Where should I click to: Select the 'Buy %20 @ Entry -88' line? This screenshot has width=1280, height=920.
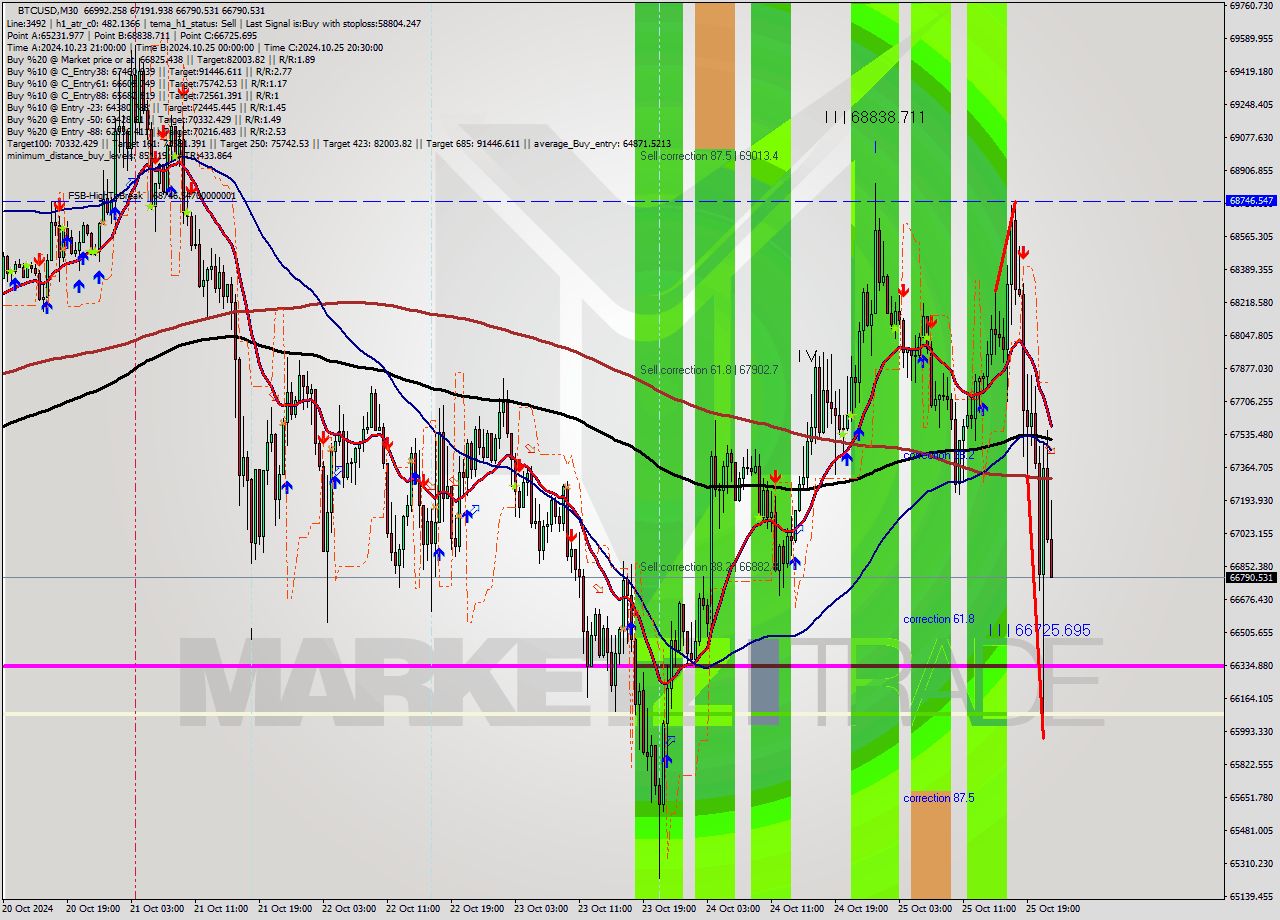(x=146, y=131)
